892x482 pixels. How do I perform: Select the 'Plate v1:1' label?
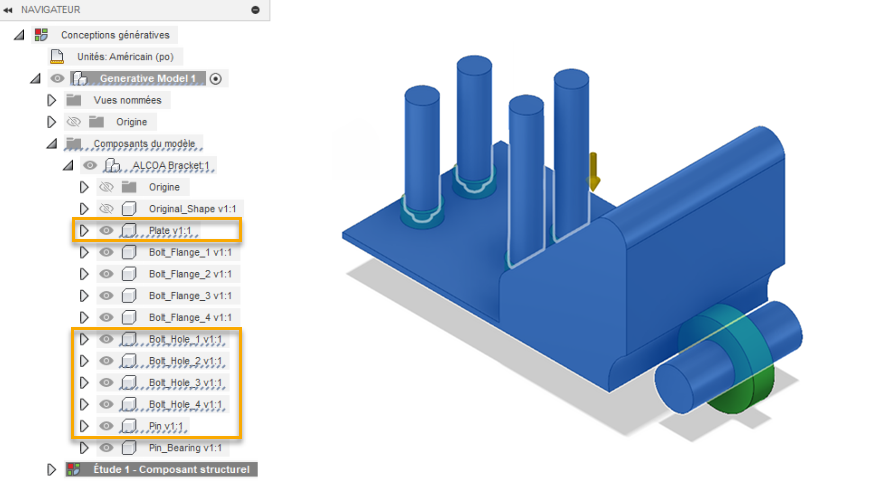(x=170, y=230)
